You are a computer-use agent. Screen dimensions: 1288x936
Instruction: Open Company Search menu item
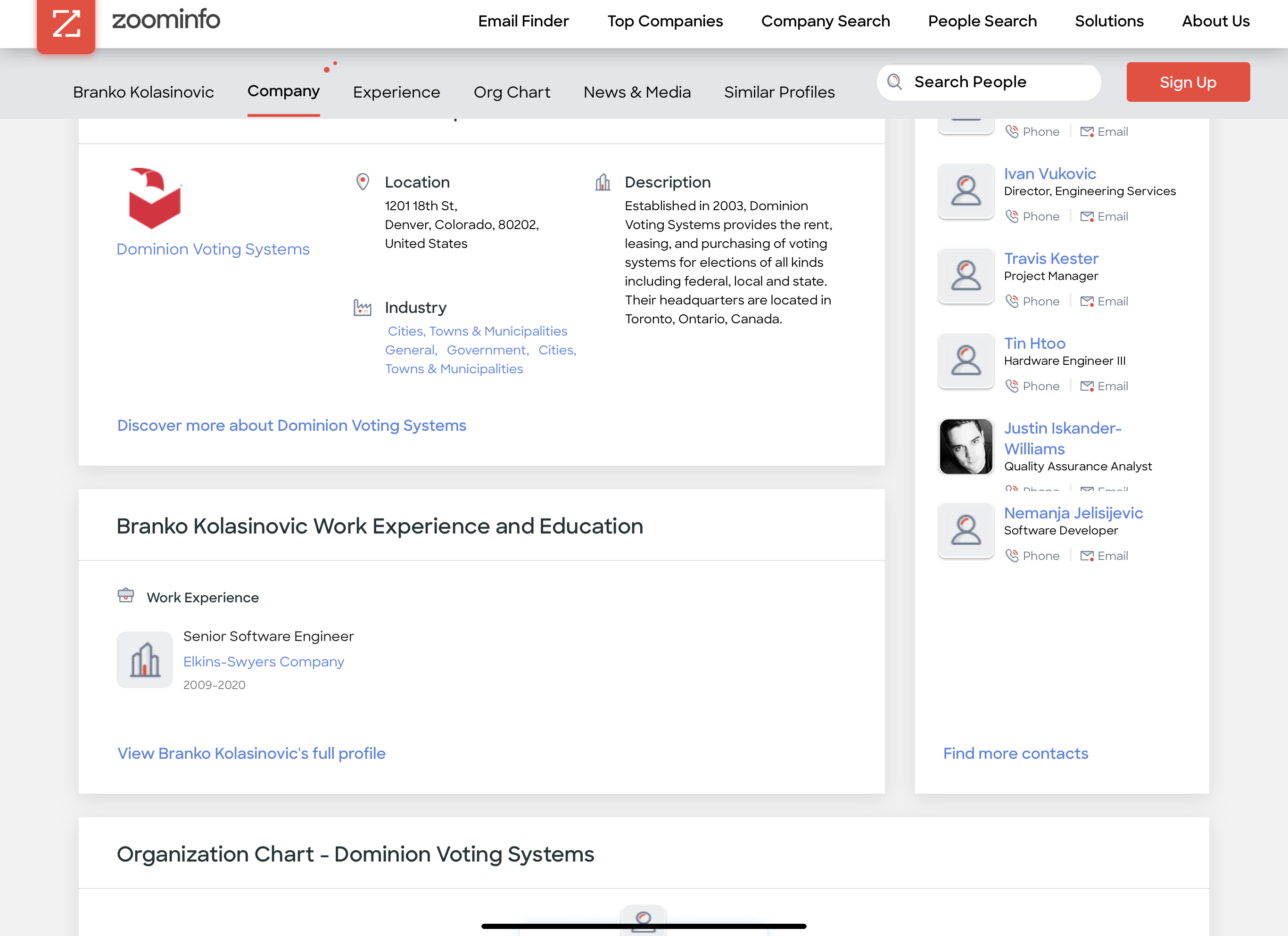(x=825, y=21)
